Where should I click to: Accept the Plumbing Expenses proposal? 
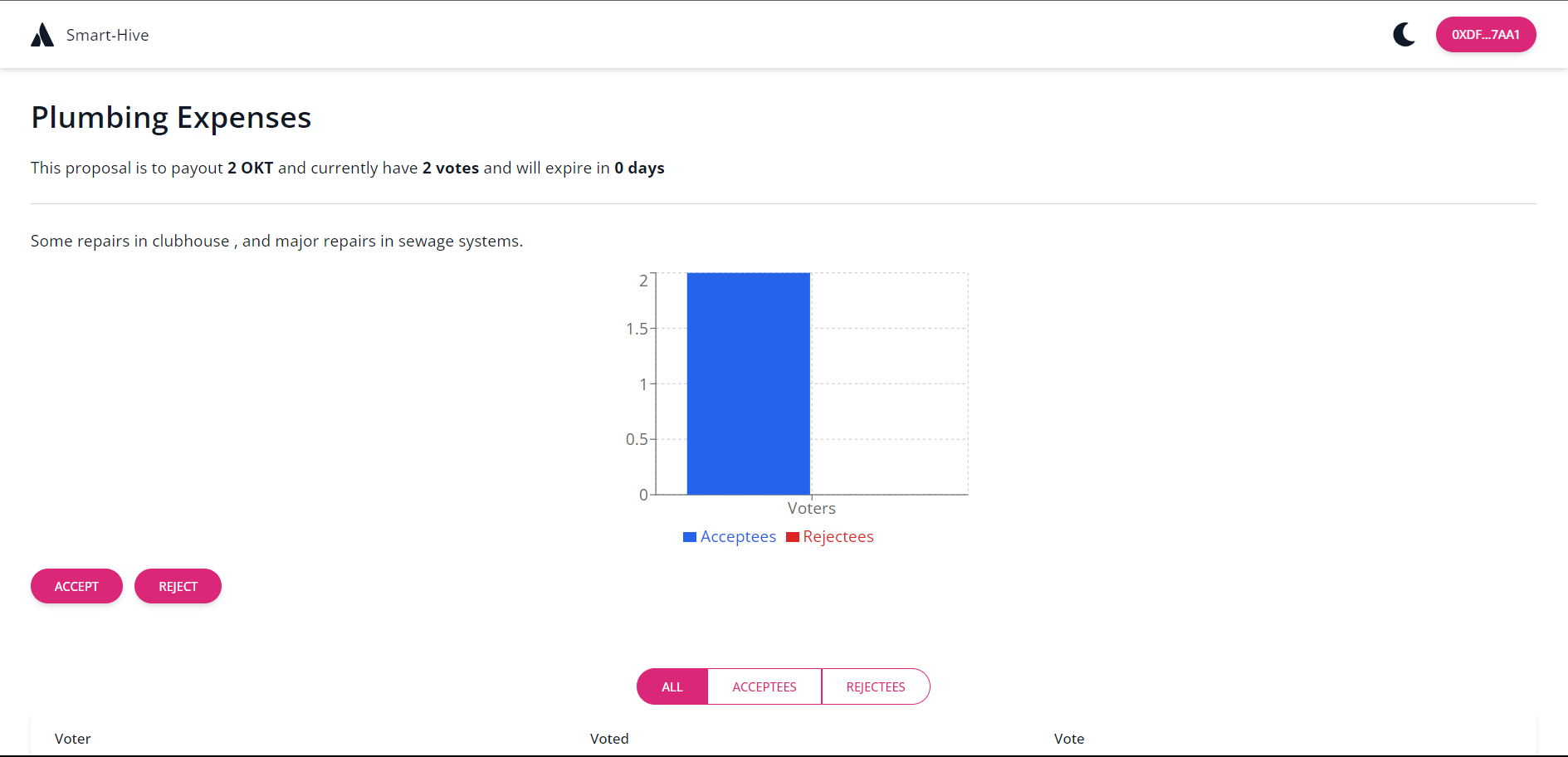coord(76,586)
